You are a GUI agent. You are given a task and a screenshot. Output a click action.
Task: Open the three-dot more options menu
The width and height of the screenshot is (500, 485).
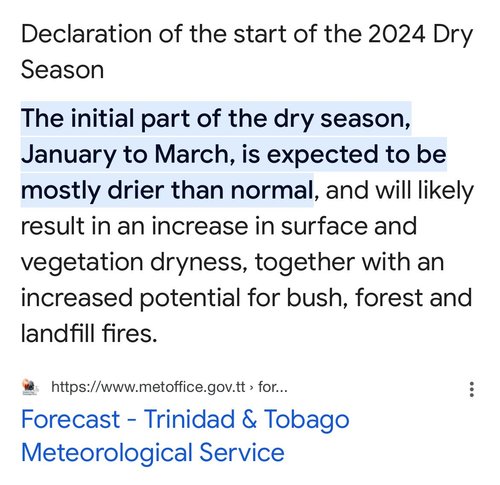click(471, 389)
